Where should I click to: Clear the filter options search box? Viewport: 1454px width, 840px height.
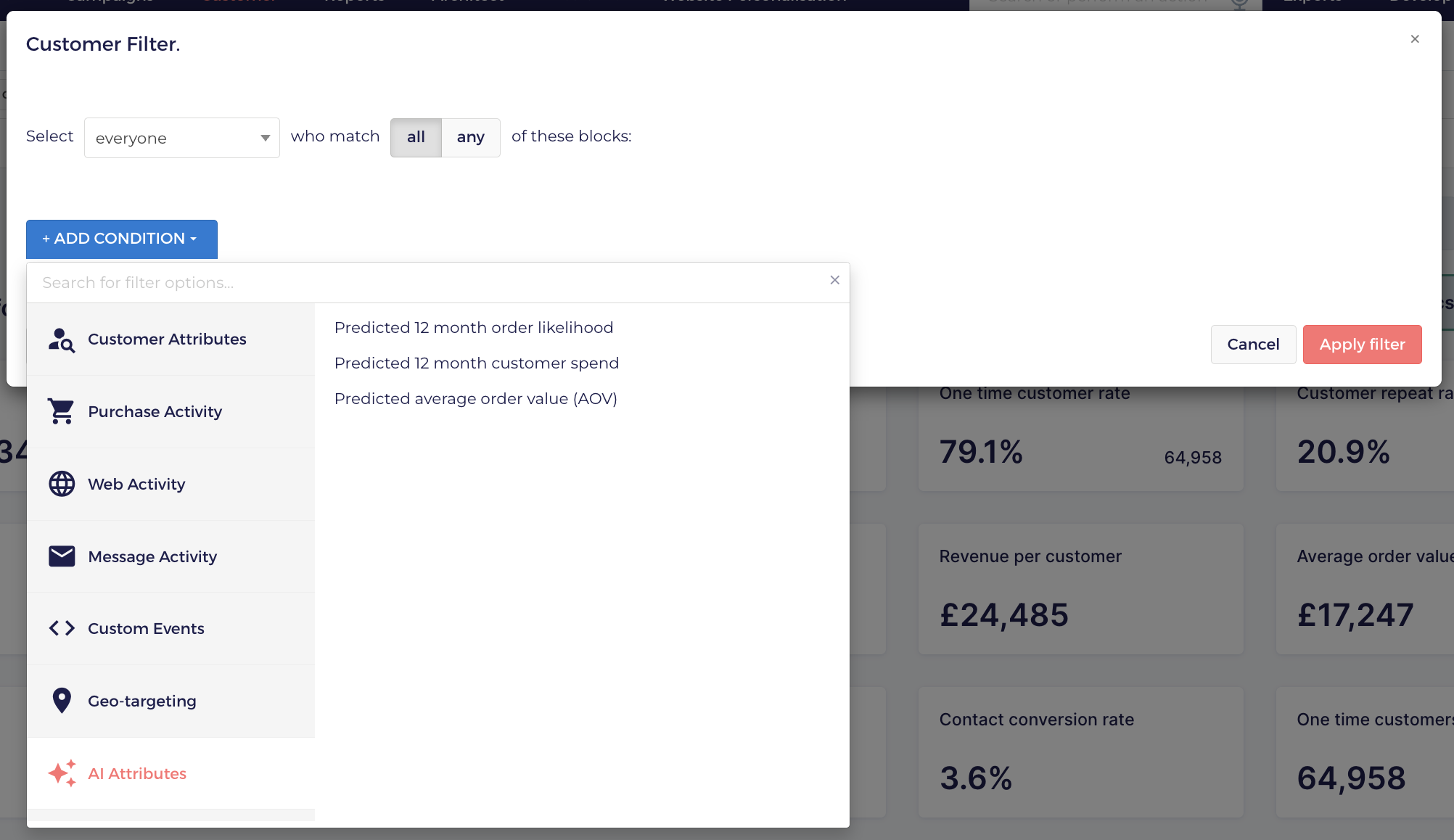(834, 280)
